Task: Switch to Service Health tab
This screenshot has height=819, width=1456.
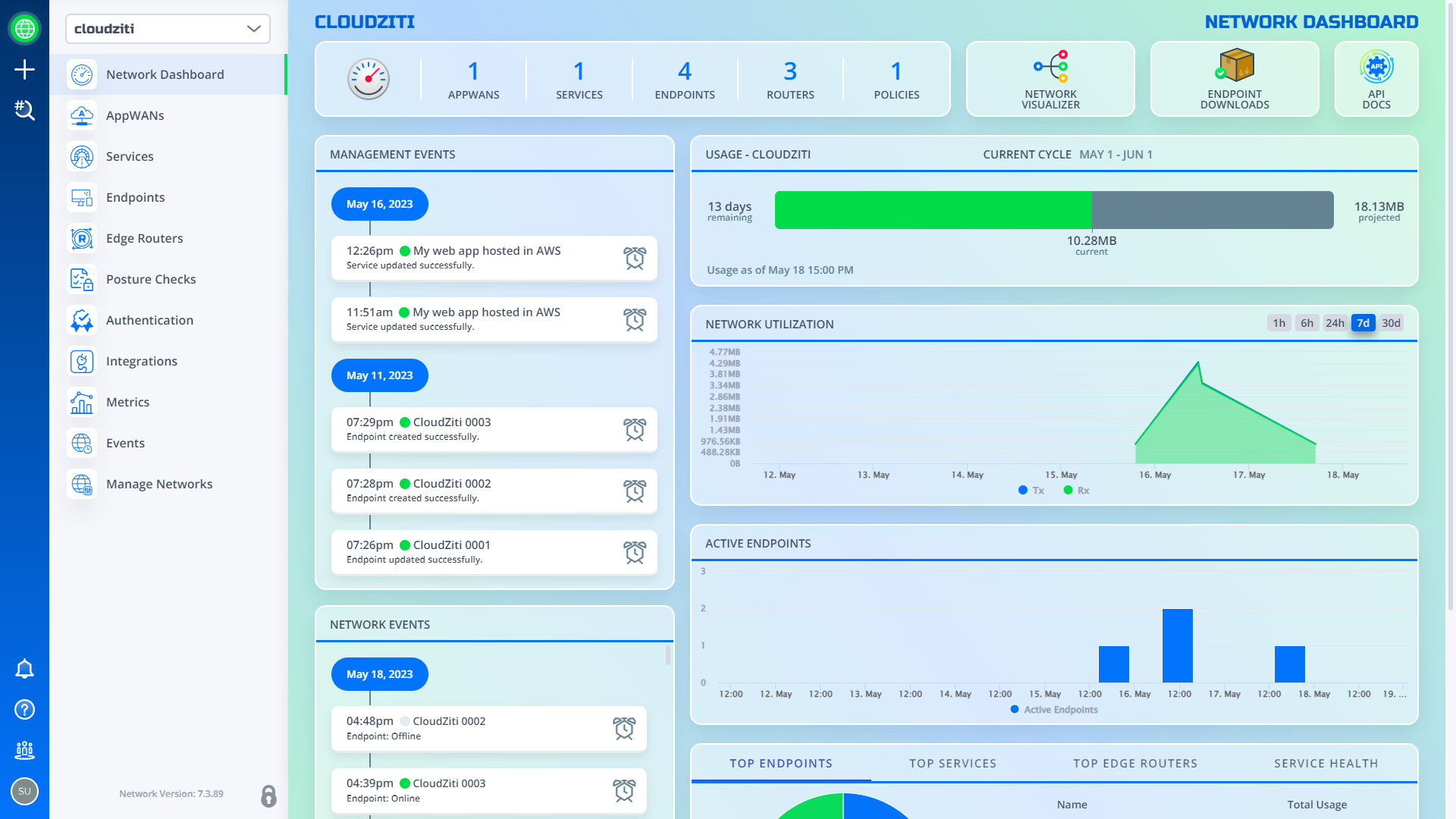Action: click(1326, 764)
